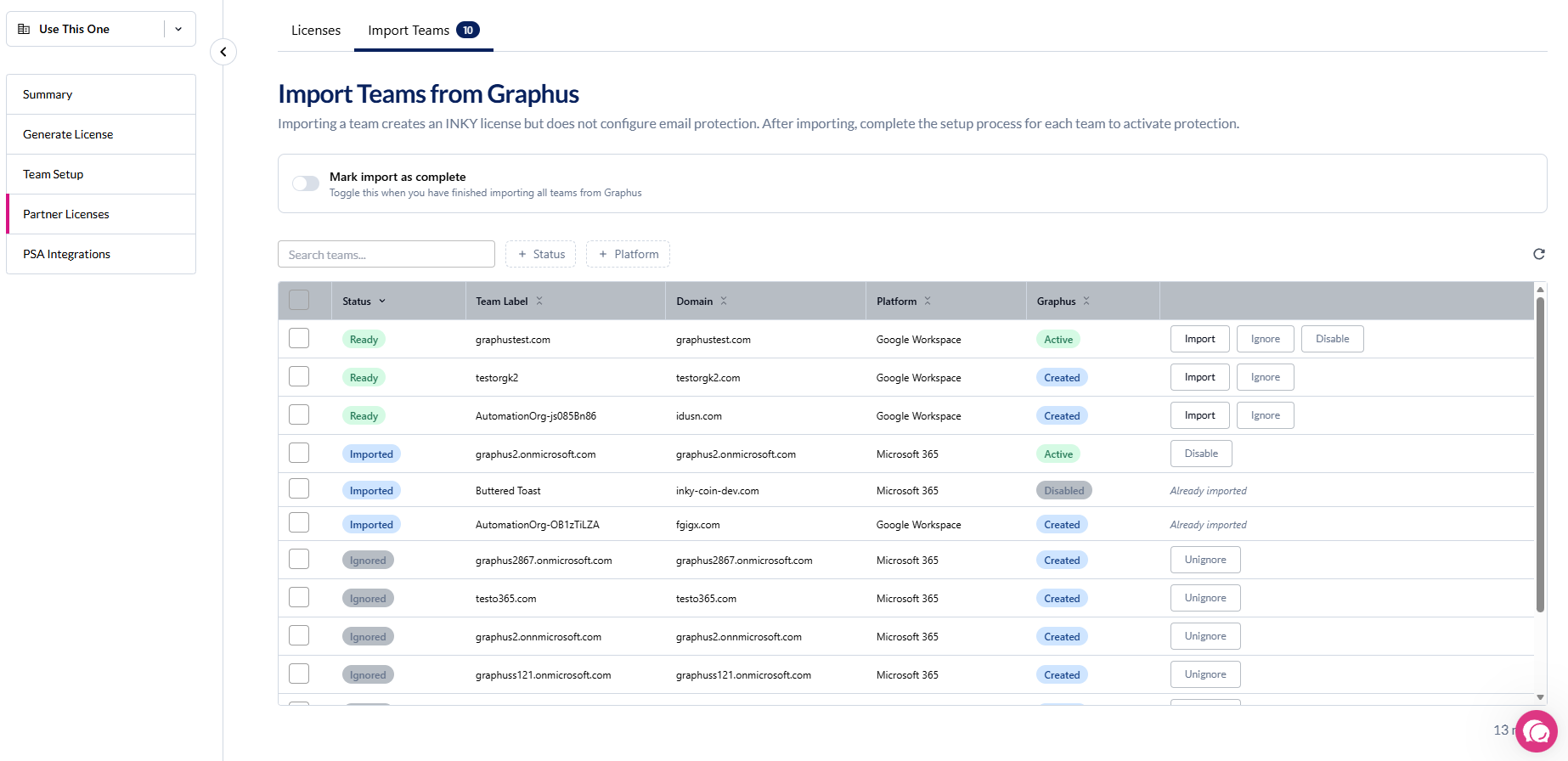This screenshot has height=761, width=1568.
Task: Open PSA Integrations in the sidebar
Action: point(67,254)
